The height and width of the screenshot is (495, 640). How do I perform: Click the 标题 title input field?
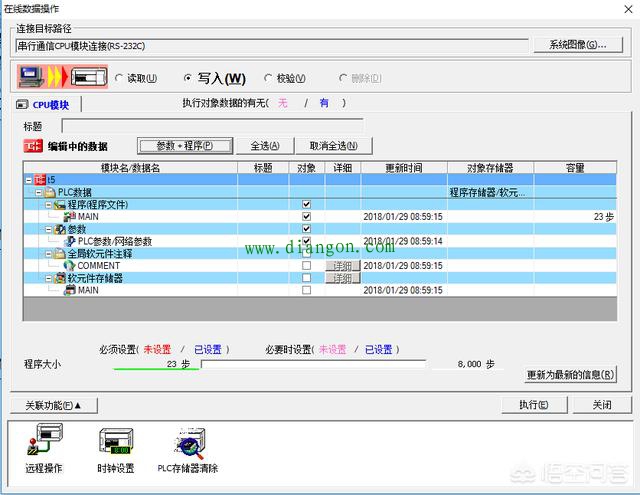[x=212, y=126]
